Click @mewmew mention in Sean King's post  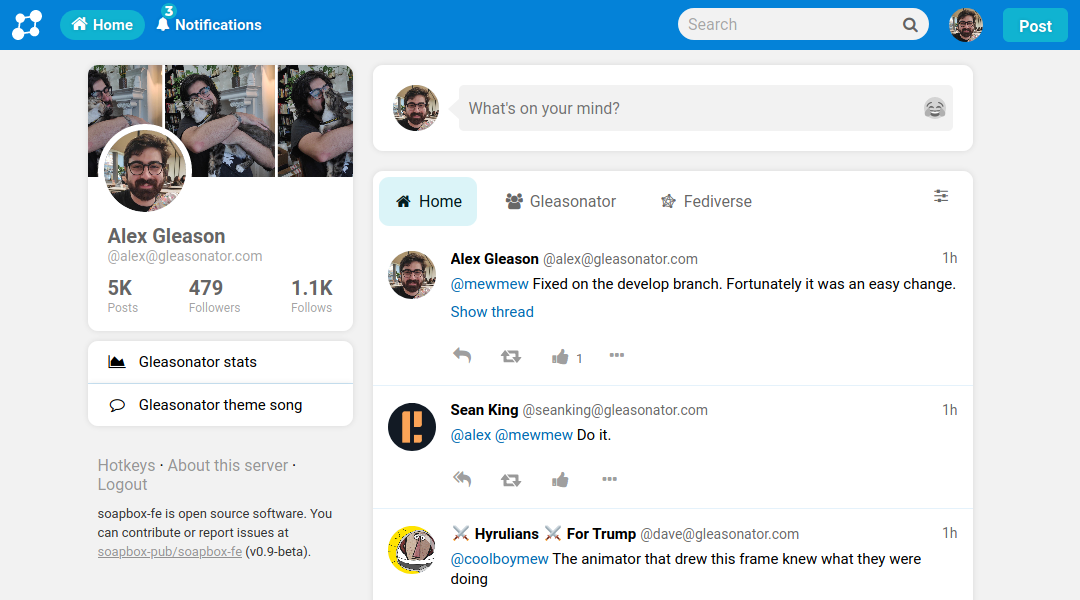534,435
